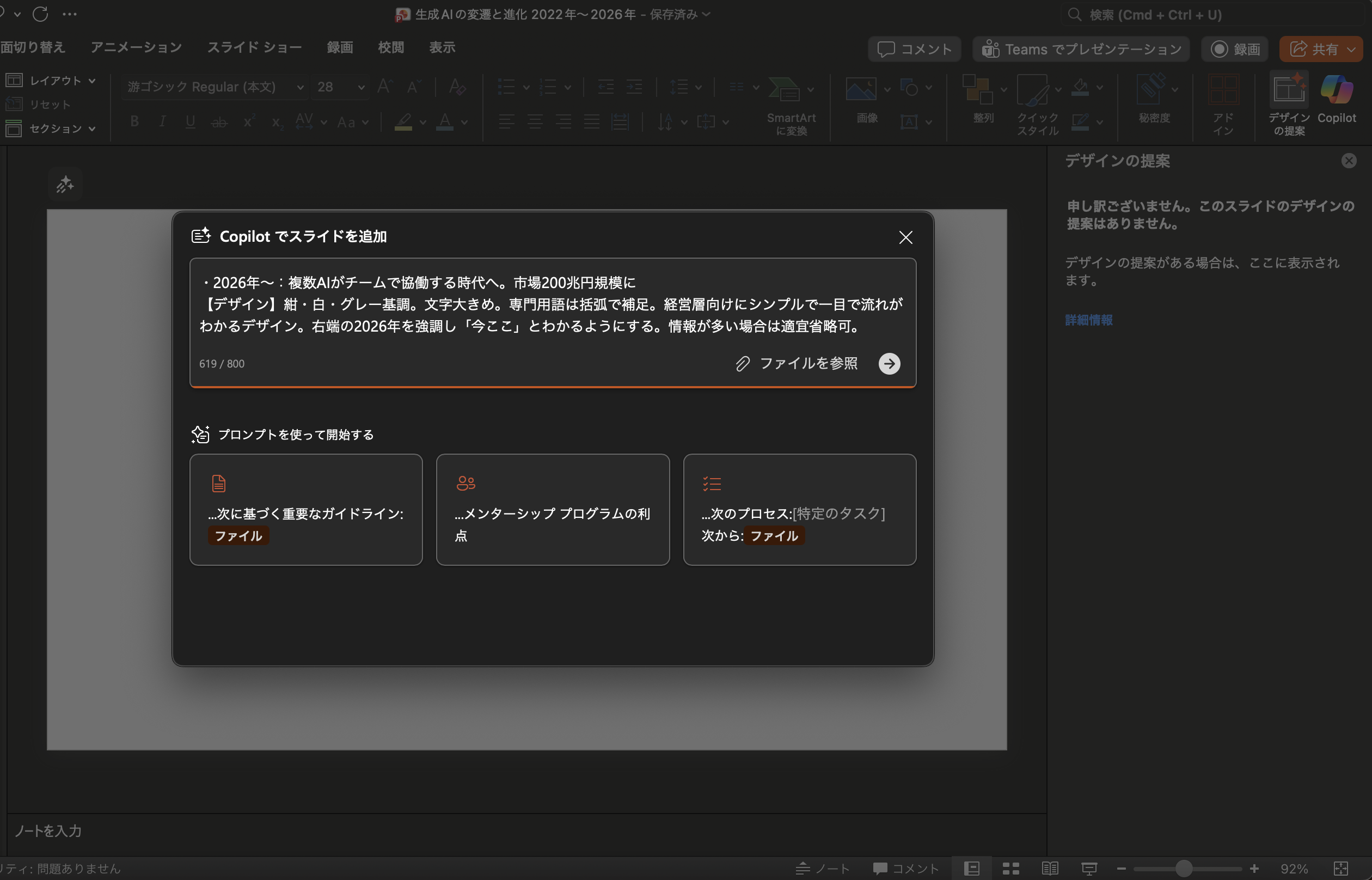The width and height of the screenshot is (1372, 880).
Task: Click the send arrow button in Copilot prompt
Action: coord(889,363)
